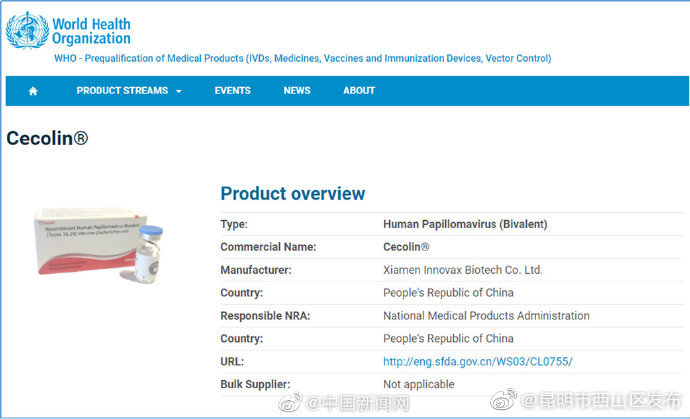Click the vaccine vial in product photo
Viewport: 690px width, 419px height.
[148, 255]
